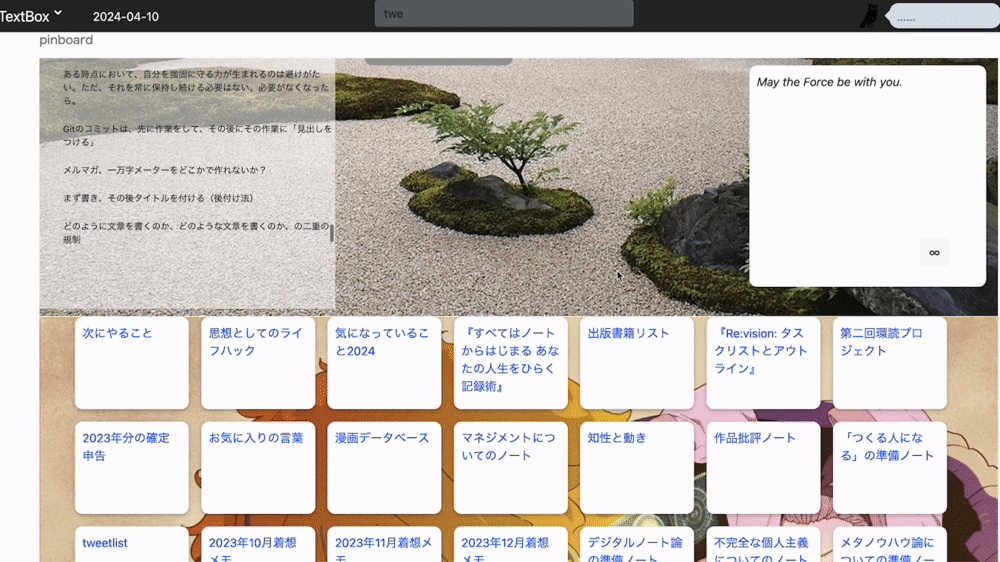
Task: Click the pinboard heading
Action: point(66,40)
